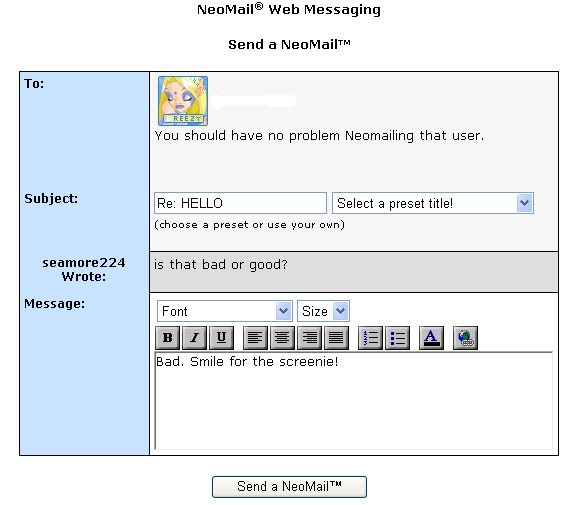This screenshot has height=505, width=577.
Task: Click into the message body text area
Action: (x=354, y=401)
